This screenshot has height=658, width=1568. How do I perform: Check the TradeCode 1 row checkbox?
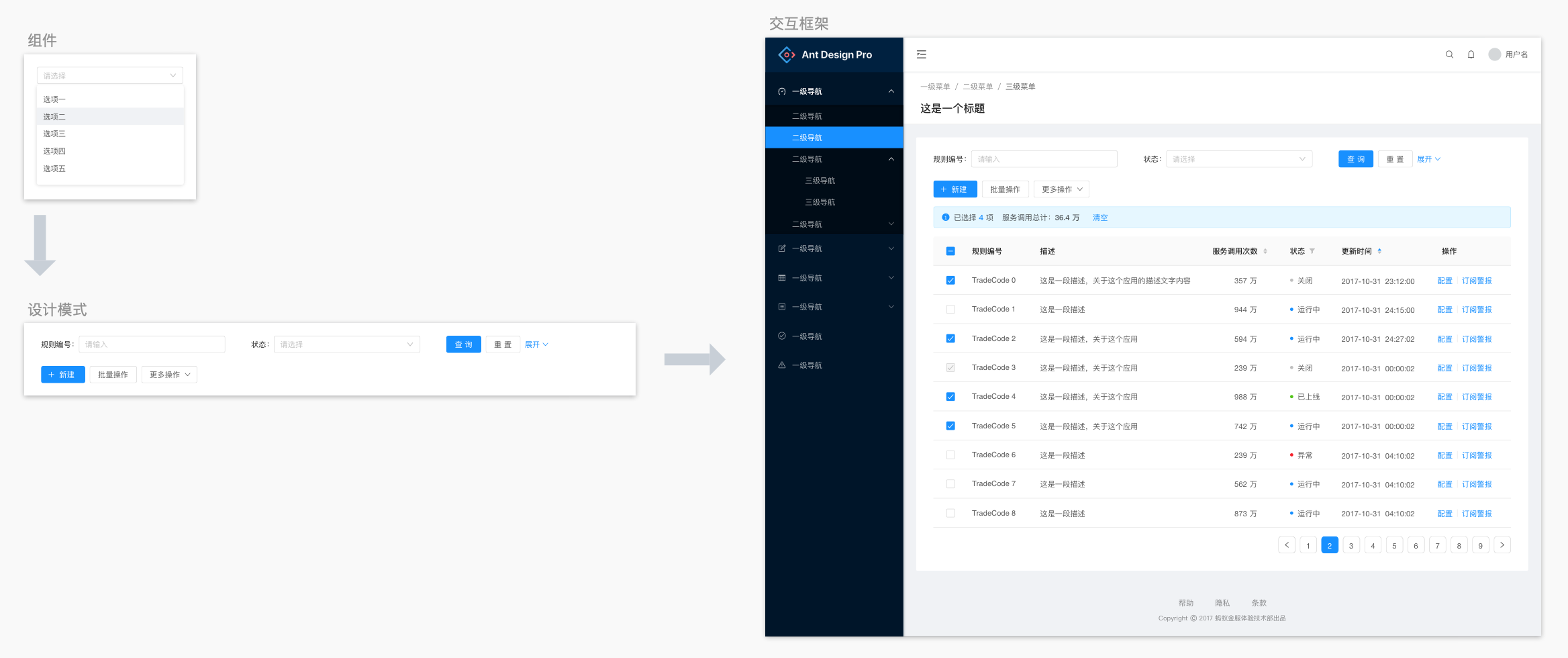click(x=950, y=310)
